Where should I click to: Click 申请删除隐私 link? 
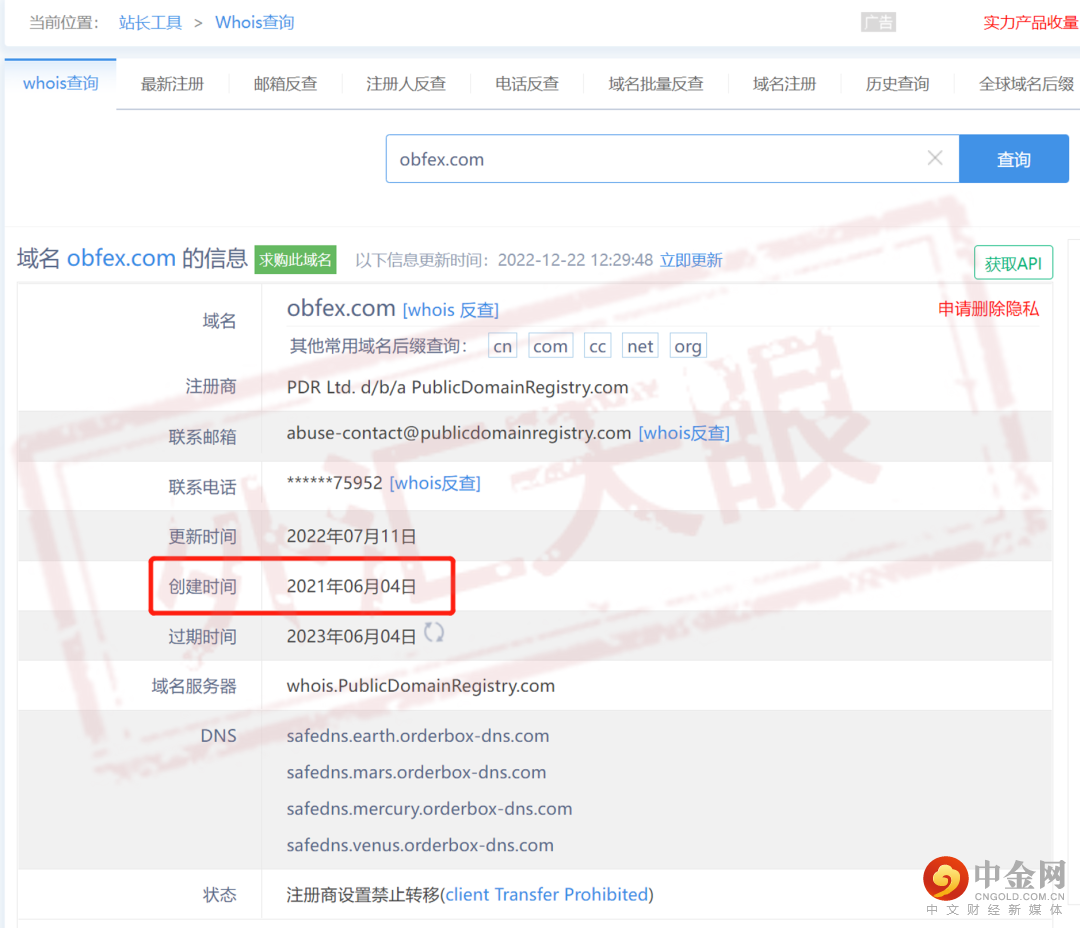(988, 309)
